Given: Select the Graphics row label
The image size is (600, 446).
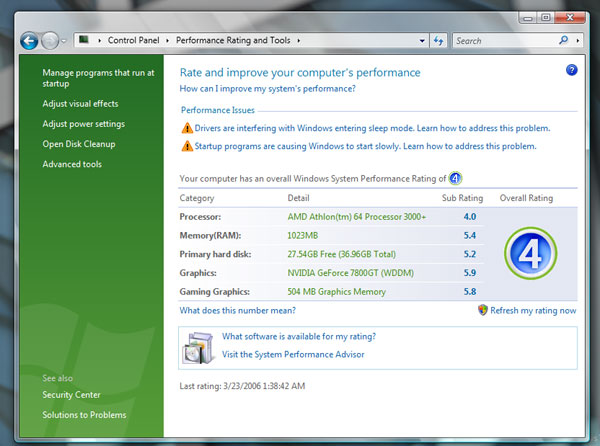Looking at the screenshot, I should tap(198, 273).
